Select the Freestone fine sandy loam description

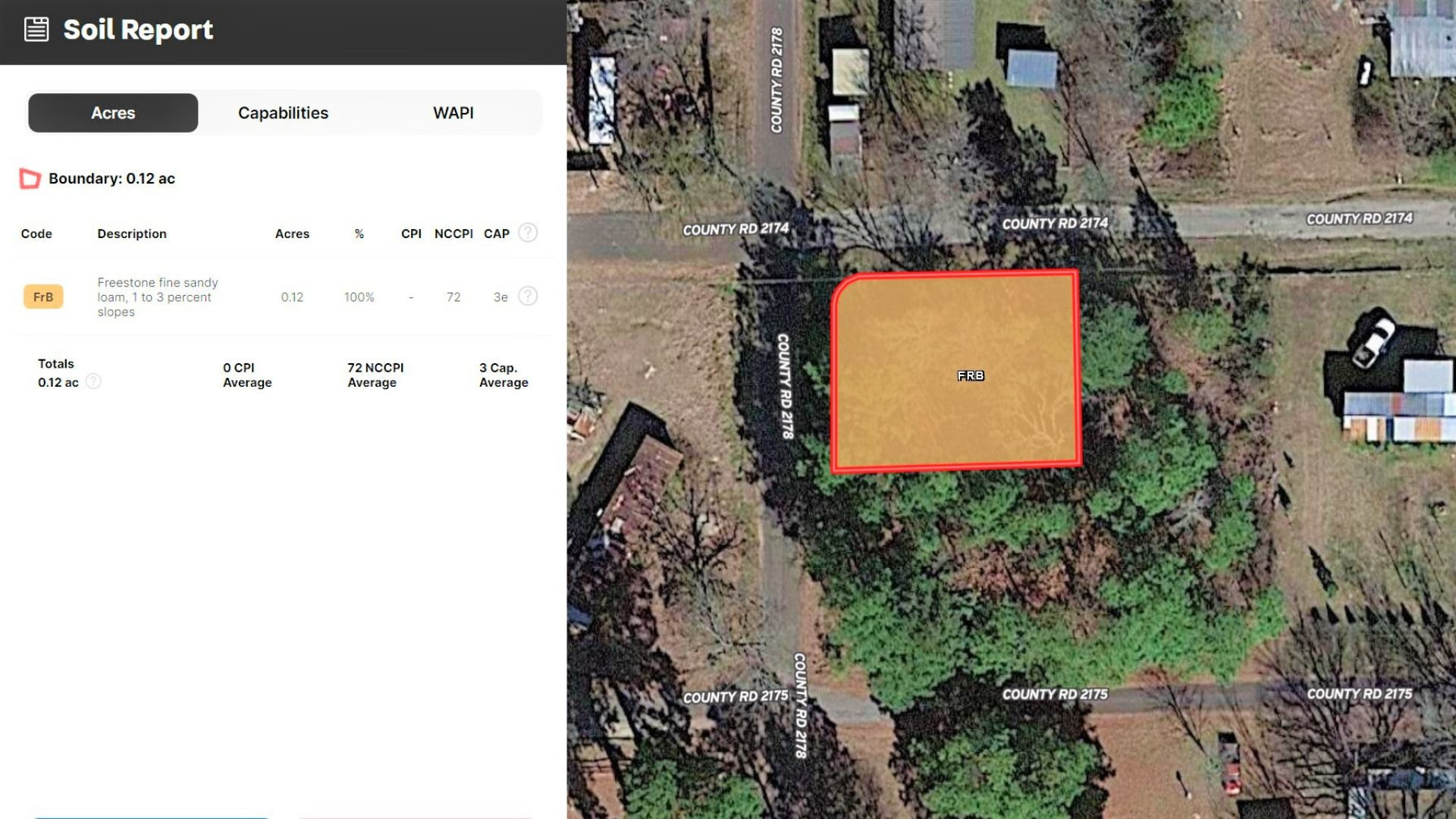pos(158,297)
